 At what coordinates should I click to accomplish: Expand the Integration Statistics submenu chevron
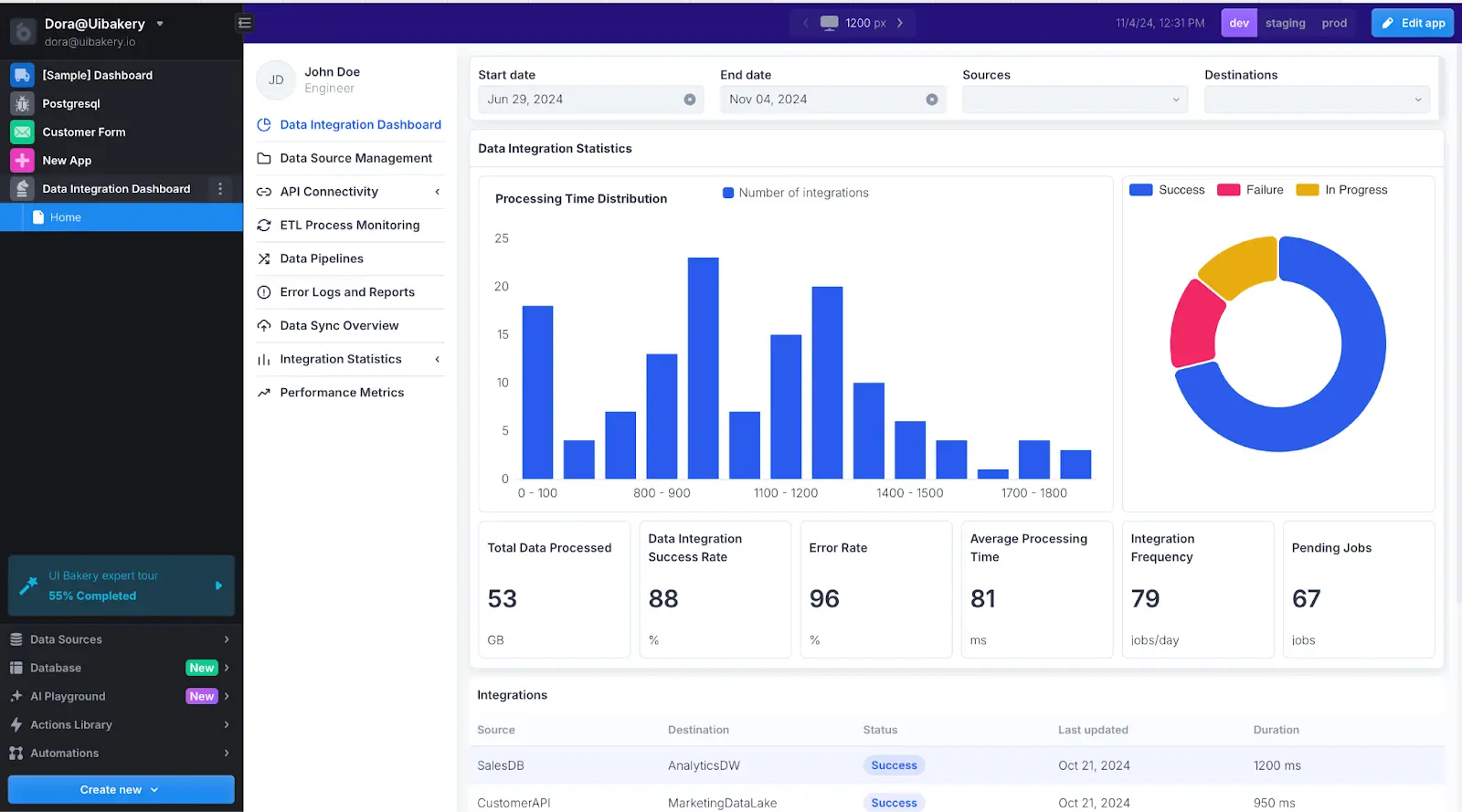(x=438, y=359)
